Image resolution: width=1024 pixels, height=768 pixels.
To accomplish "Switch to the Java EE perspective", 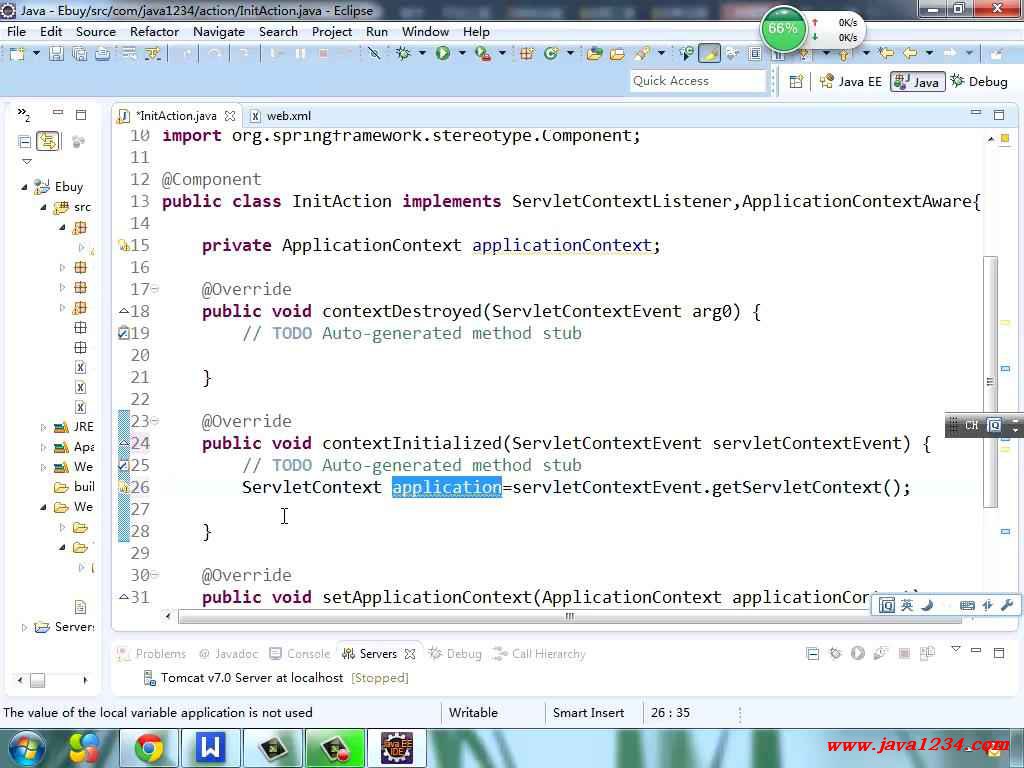I will click(x=851, y=82).
